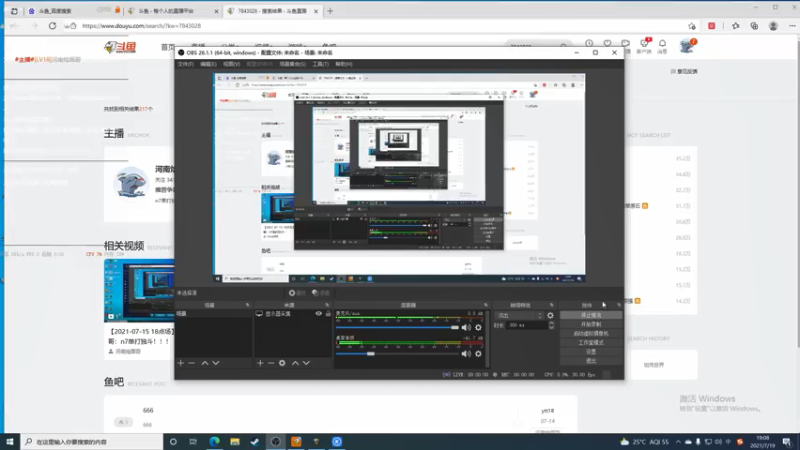
Task: Decrease transition duration with down arrow
Action: 551,327
